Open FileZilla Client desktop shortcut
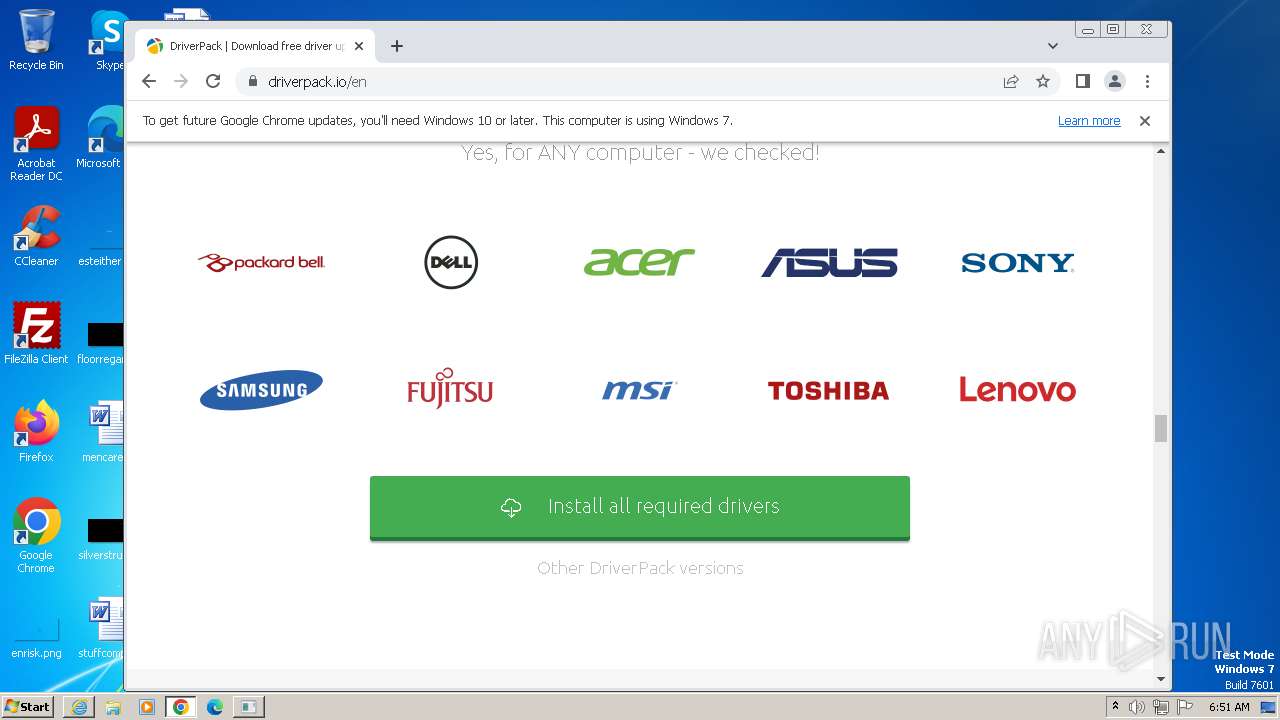The width and height of the screenshot is (1280, 720). [x=36, y=333]
